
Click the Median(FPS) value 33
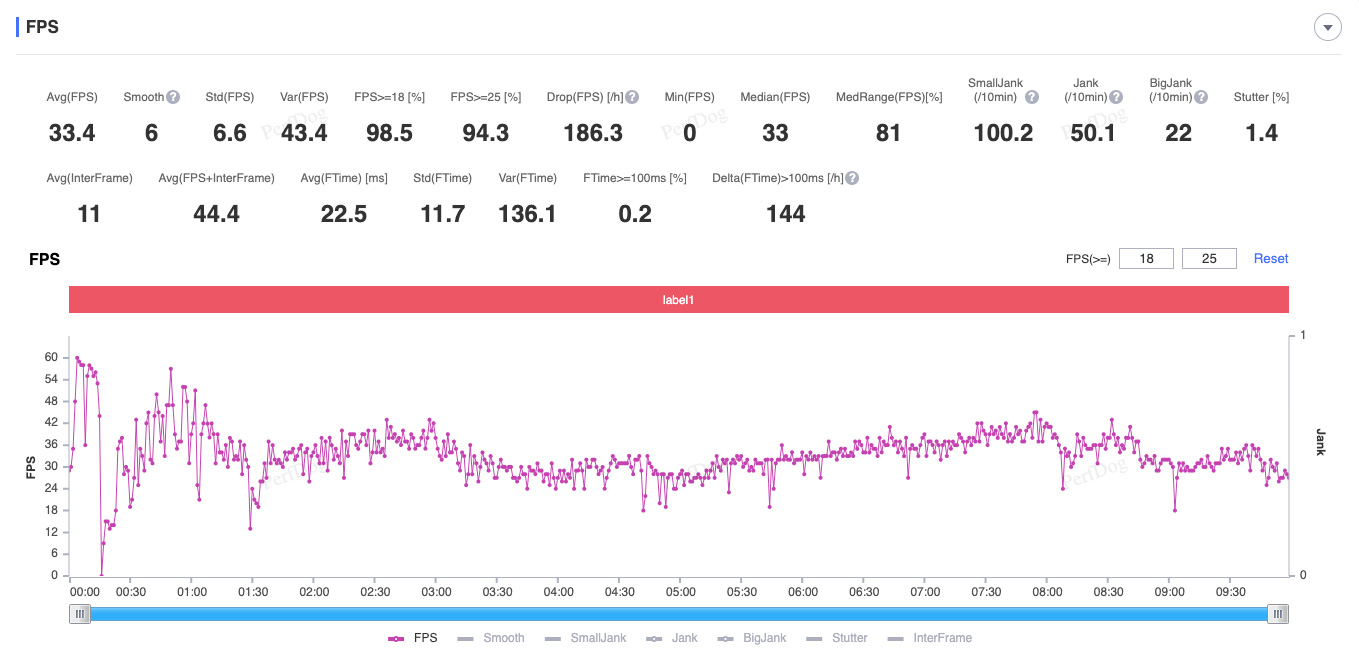775,133
